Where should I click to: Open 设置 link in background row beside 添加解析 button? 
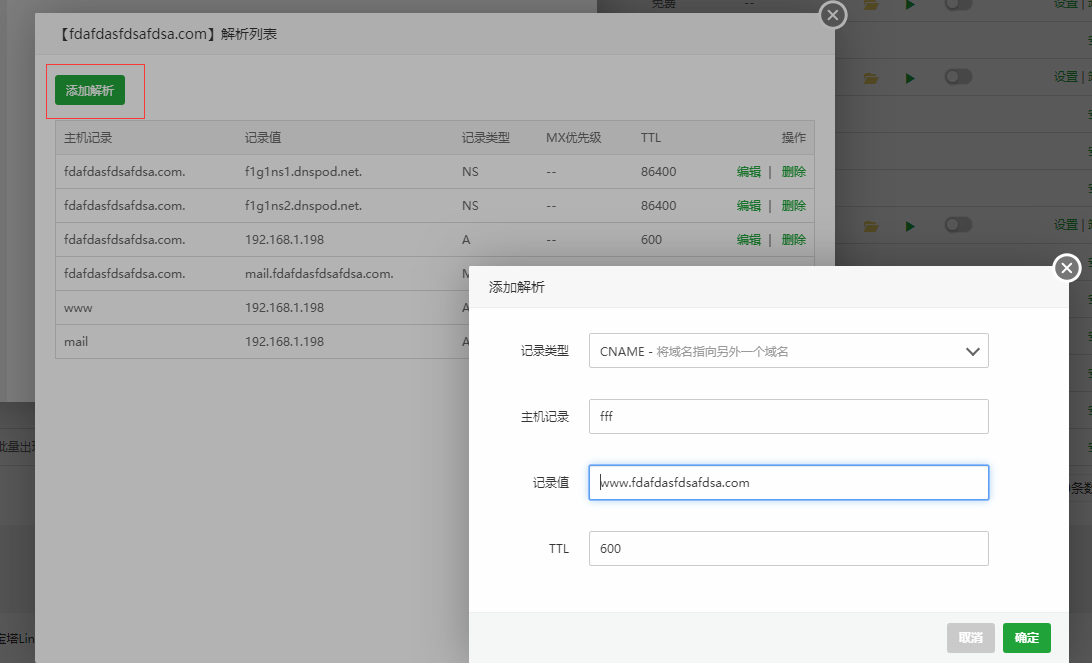pyautogui.click(x=1066, y=77)
